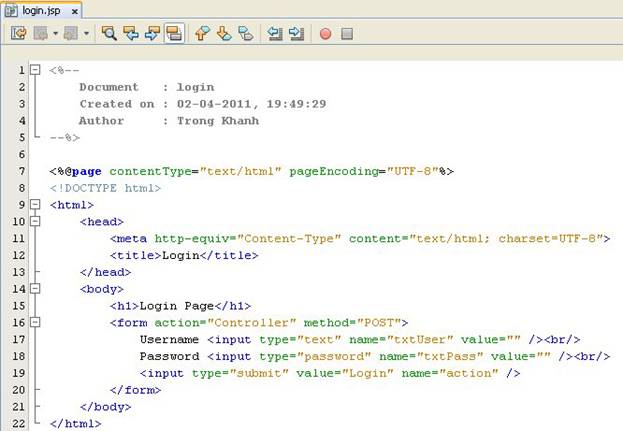Click line number 22 in gutter

click(x=19, y=423)
